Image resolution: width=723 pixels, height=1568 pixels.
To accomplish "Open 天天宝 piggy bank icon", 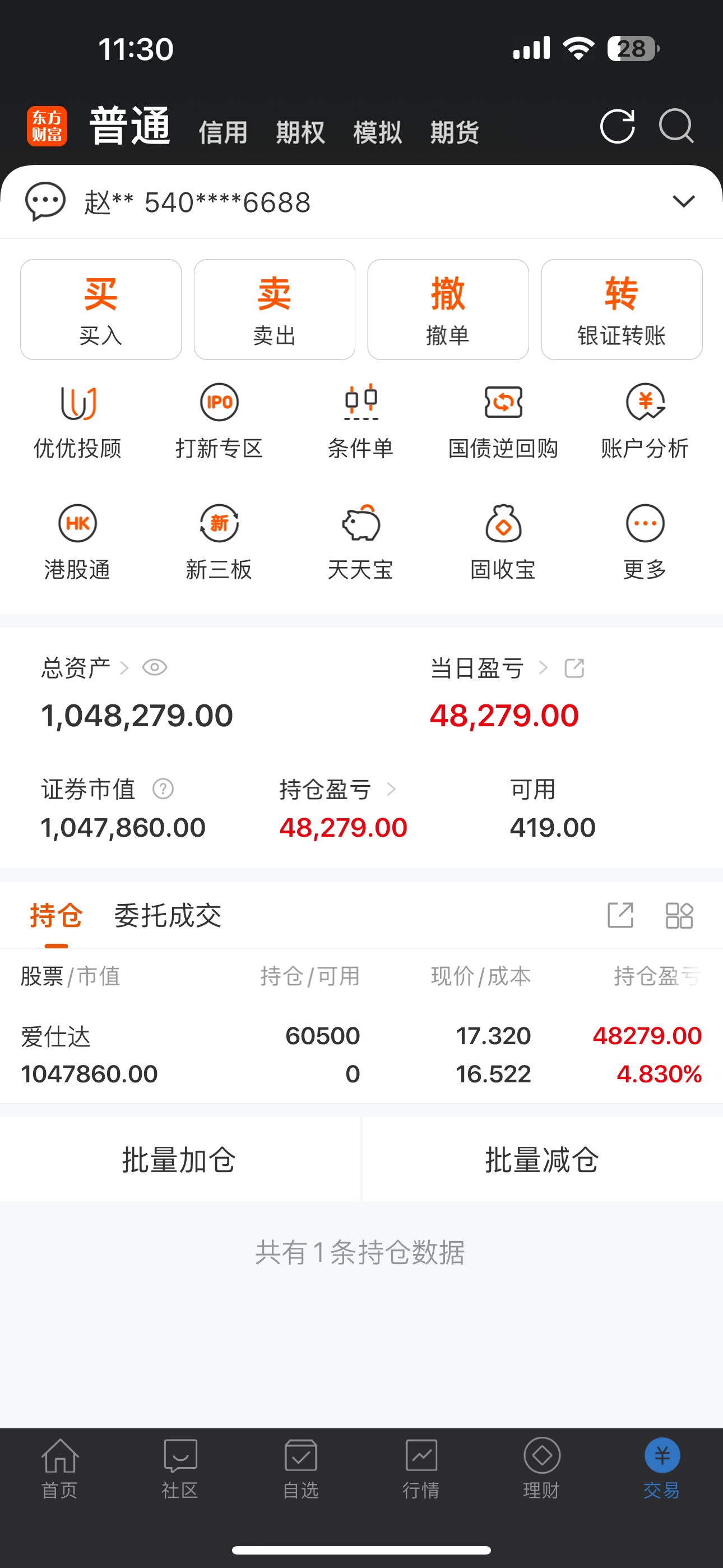I will [361, 523].
